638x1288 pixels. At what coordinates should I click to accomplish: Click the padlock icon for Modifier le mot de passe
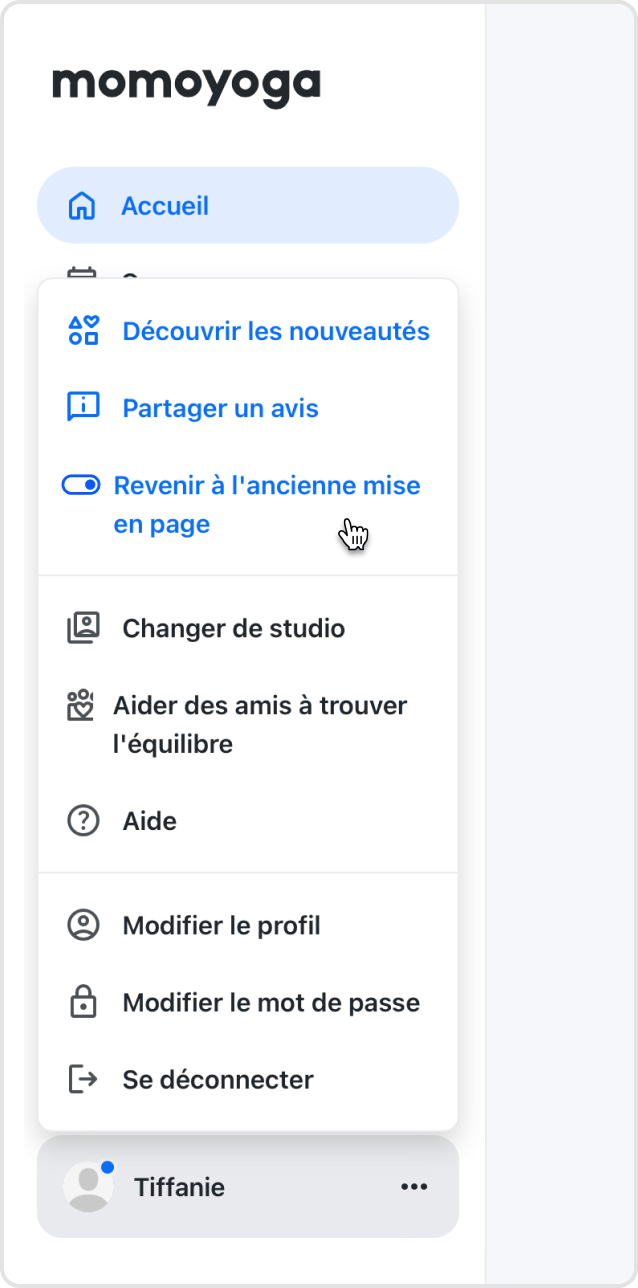(83, 1002)
